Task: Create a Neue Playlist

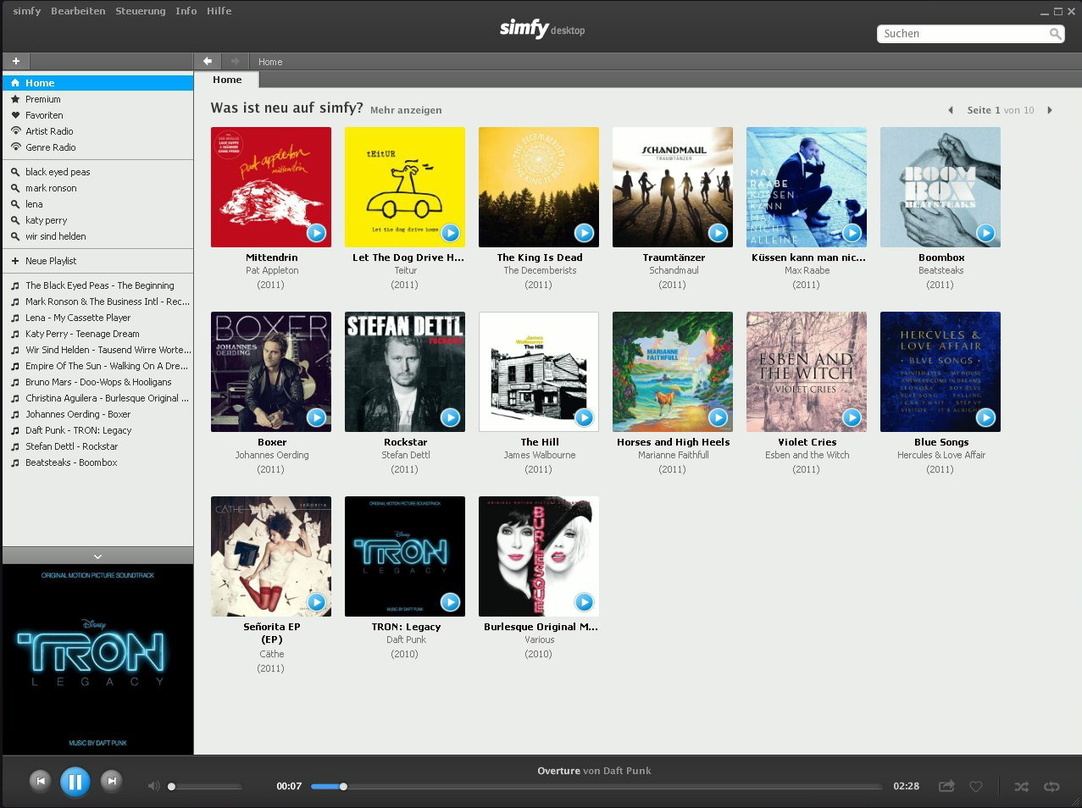Action: click(x=98, y=261)
